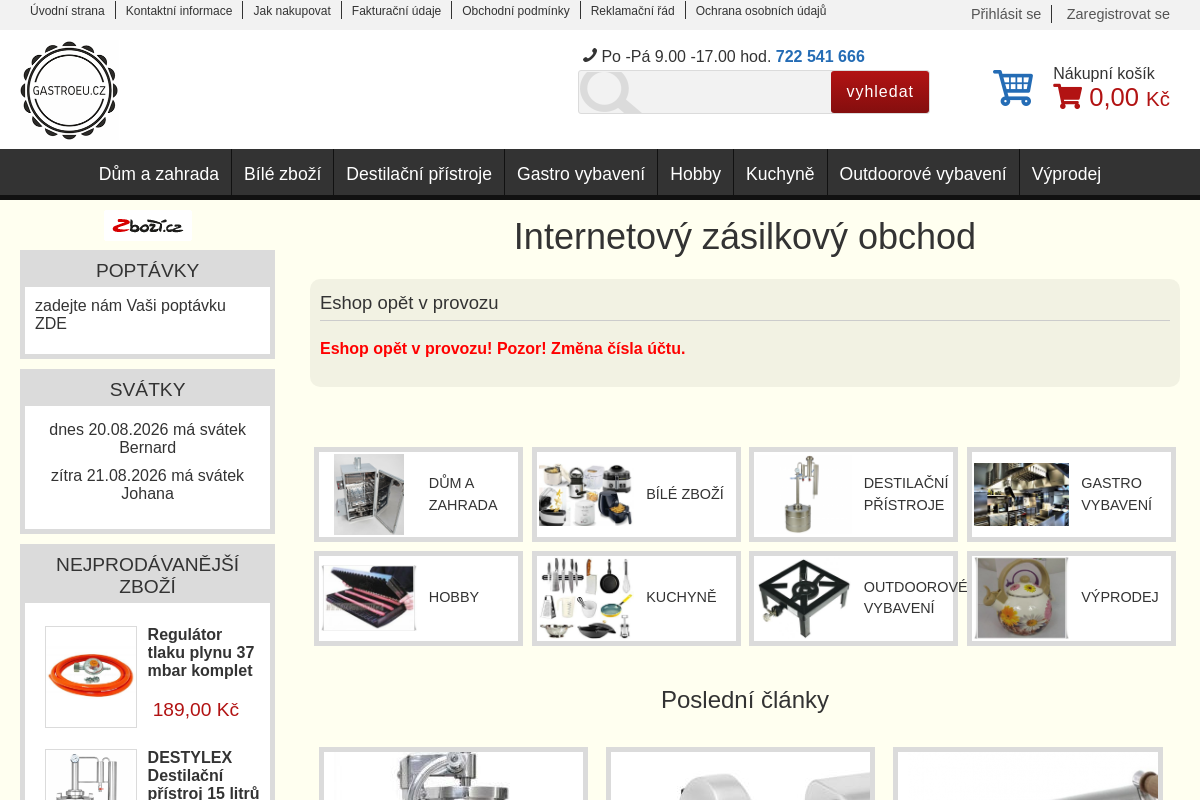Open the Eshop opět v provozu heading
This screenshot has width=1200, height=800.
409,302
